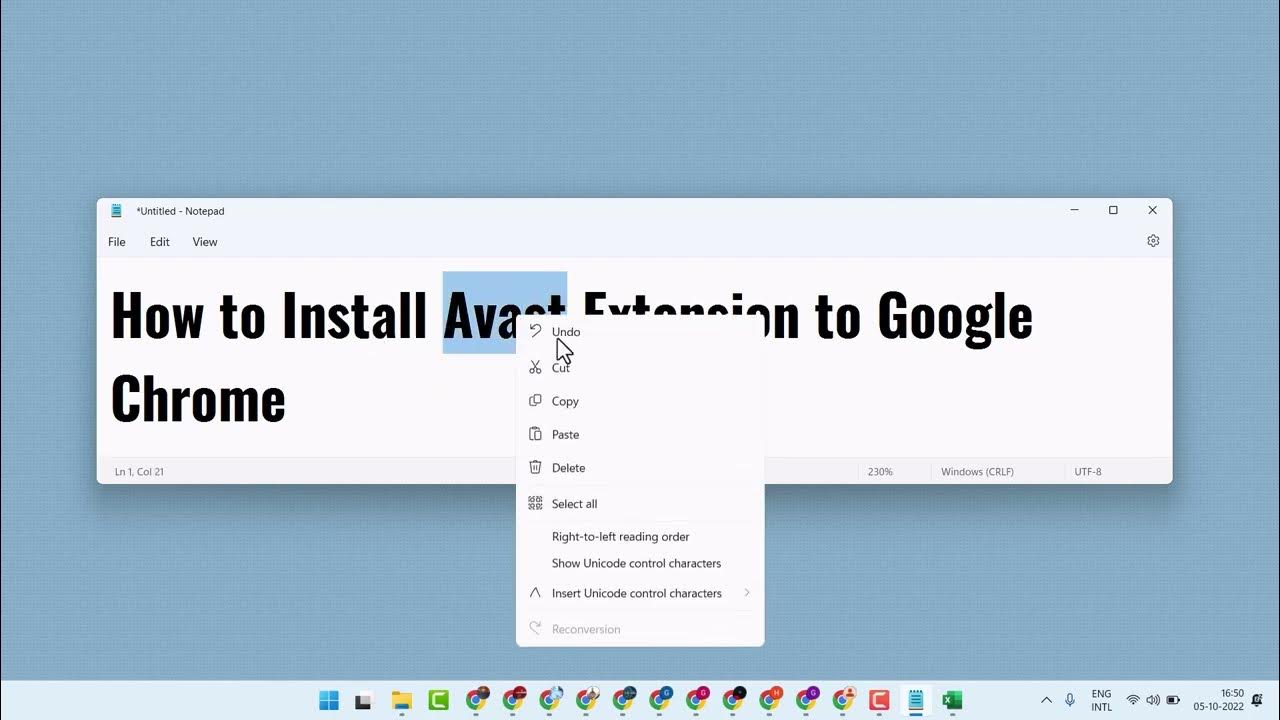1280x720 pixels.
Task: Open File Explorer from the taskbar
Action: click(x=401, y=701)
